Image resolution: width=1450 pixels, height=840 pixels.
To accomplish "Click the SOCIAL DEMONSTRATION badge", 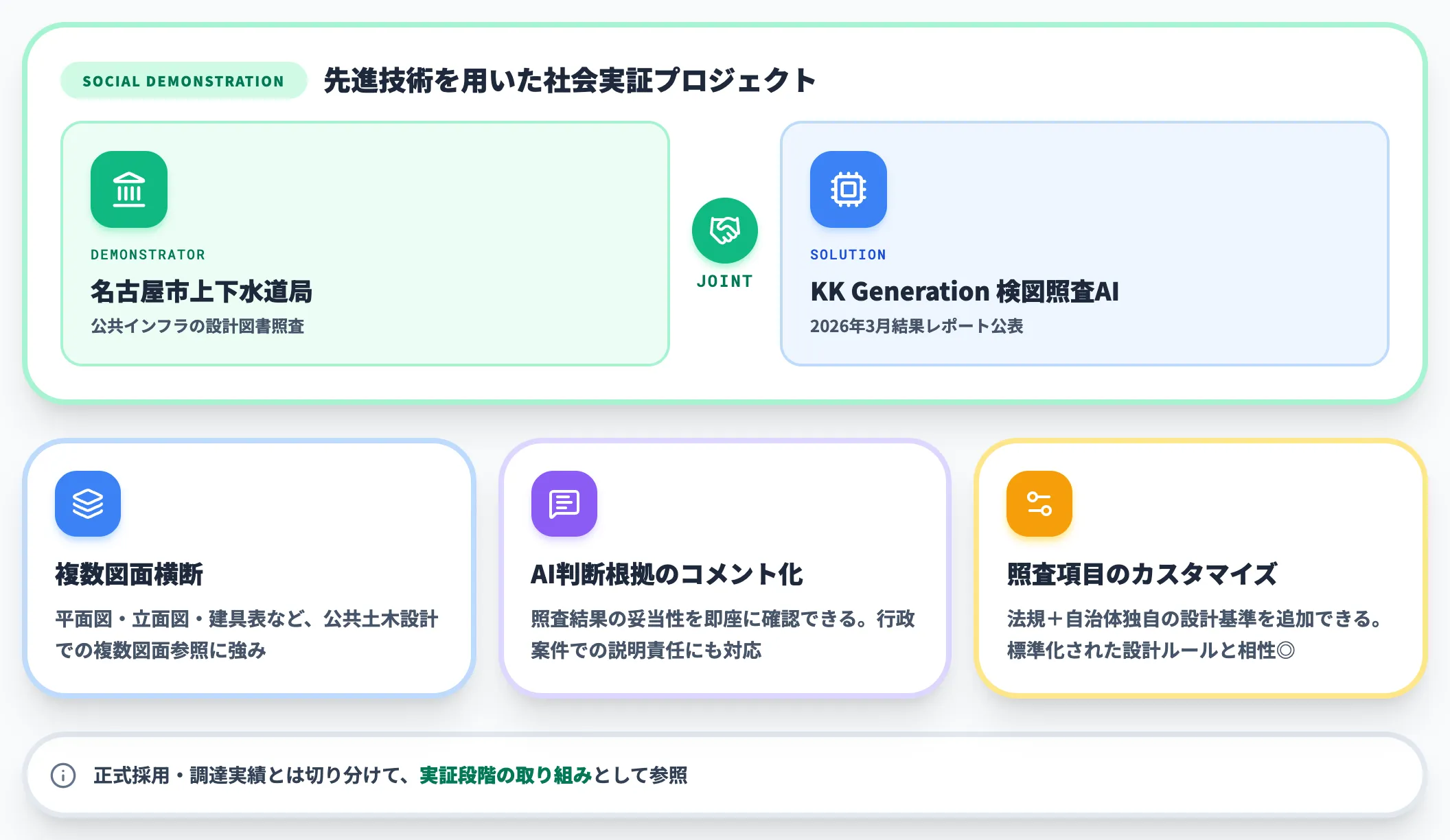I will coord(183,81).
